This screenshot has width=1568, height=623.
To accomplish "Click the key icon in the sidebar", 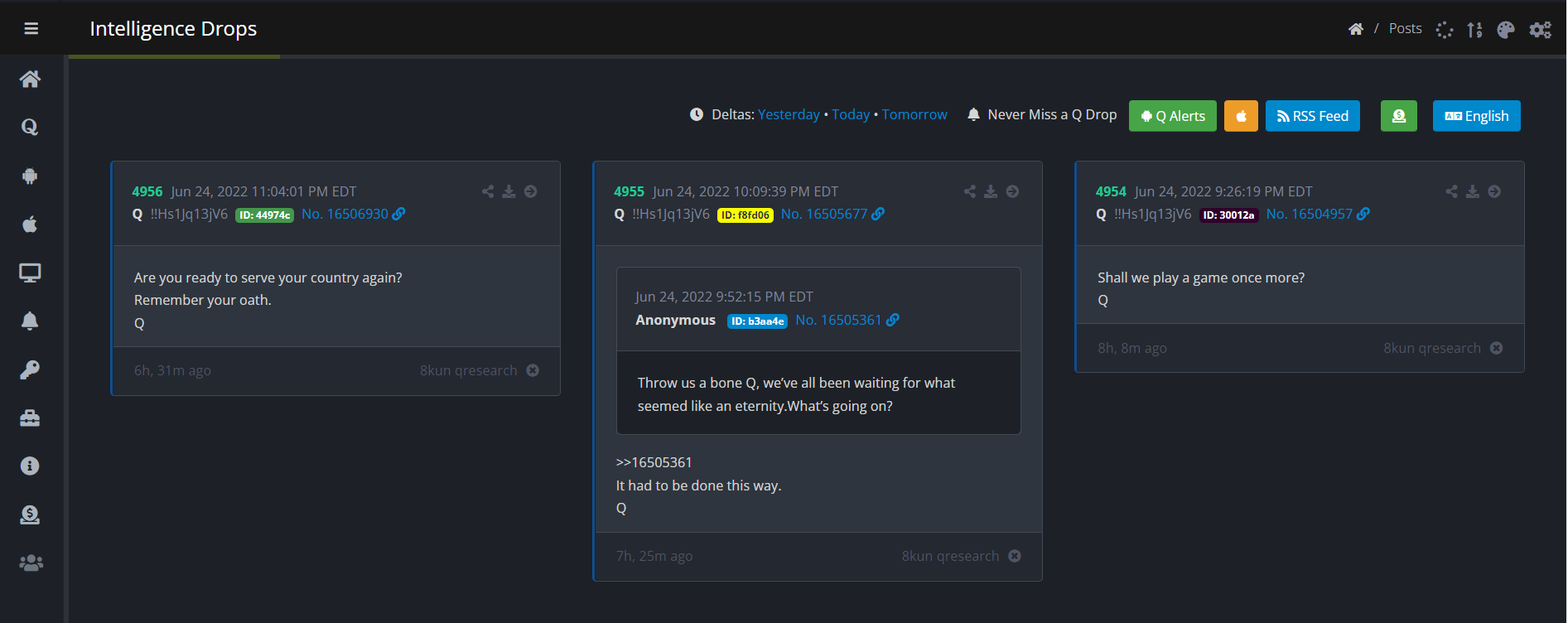I will pos(30,369).
